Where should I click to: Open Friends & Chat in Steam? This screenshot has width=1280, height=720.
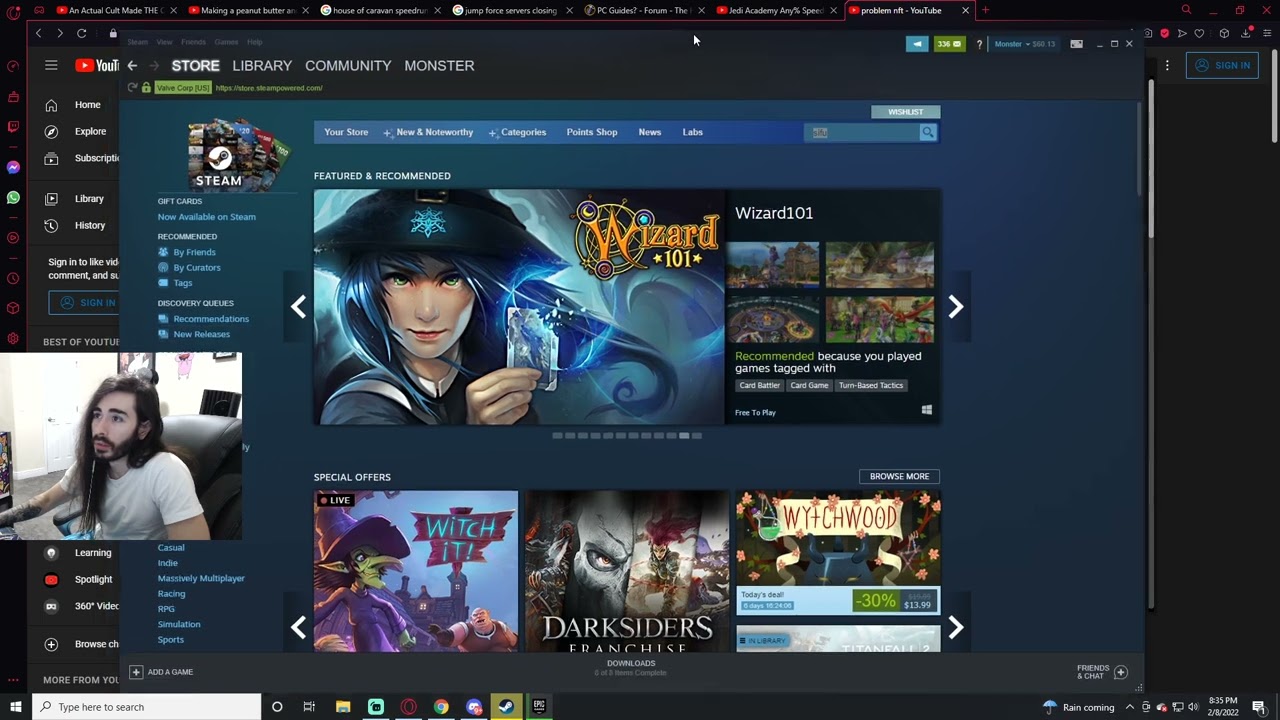click(x=1101, y=672)
